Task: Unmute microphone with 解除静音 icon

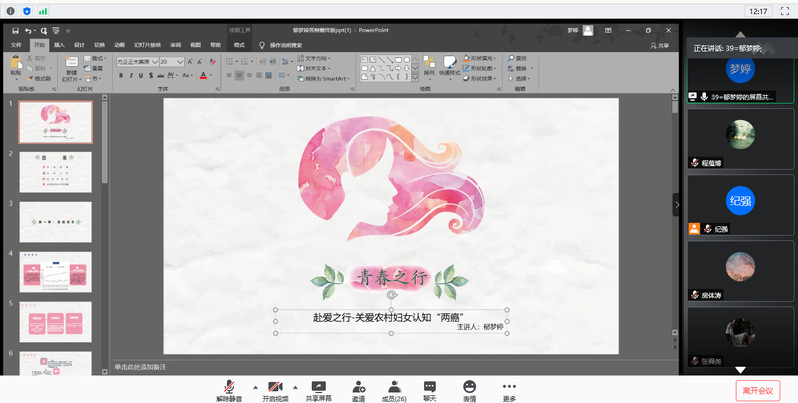Action: tap(229, 387)
